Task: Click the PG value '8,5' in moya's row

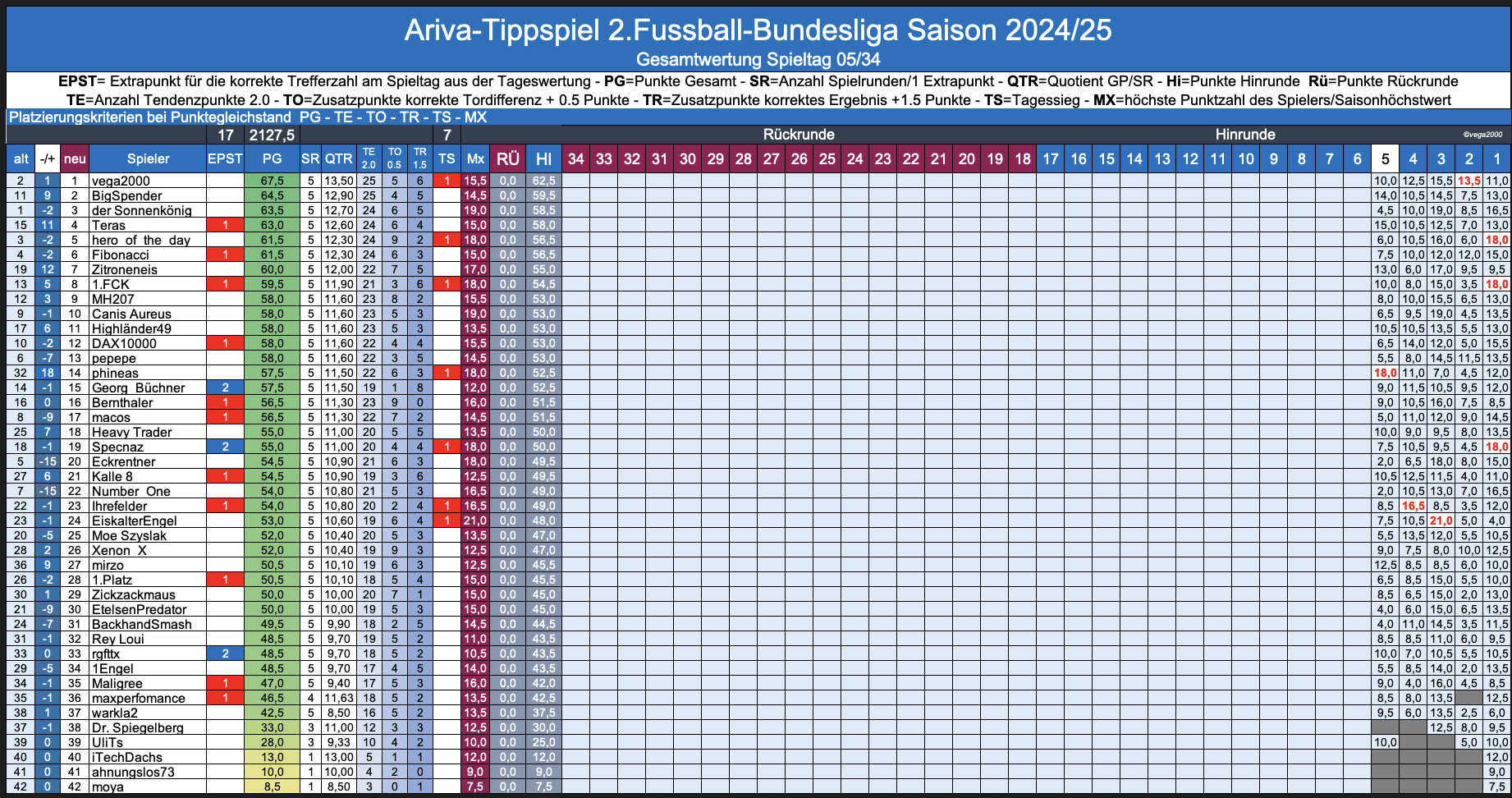Action: tap(272, 787)
